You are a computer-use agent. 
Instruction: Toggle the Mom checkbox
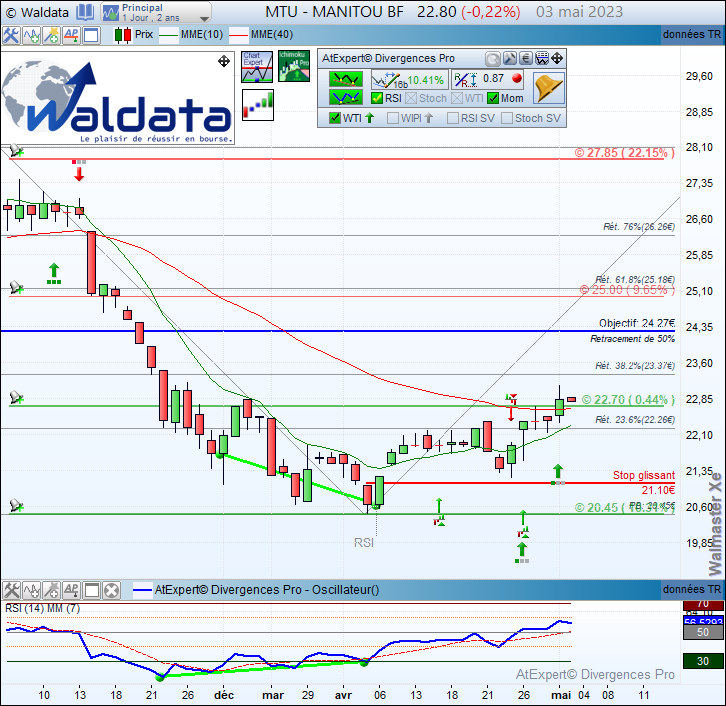(493, 98)
